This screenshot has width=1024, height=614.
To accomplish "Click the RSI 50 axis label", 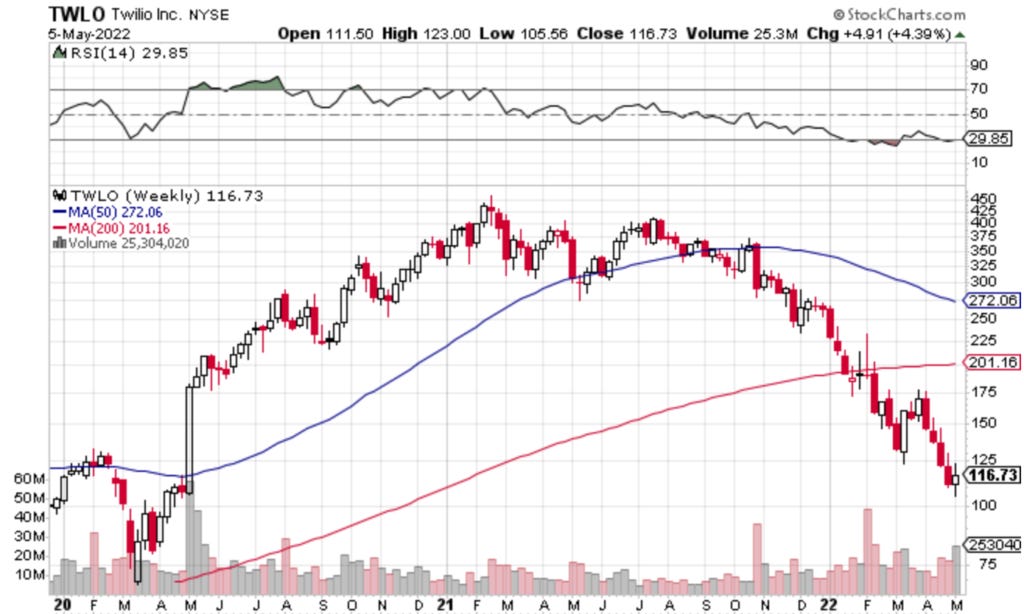I will click(x=978, y=114).
